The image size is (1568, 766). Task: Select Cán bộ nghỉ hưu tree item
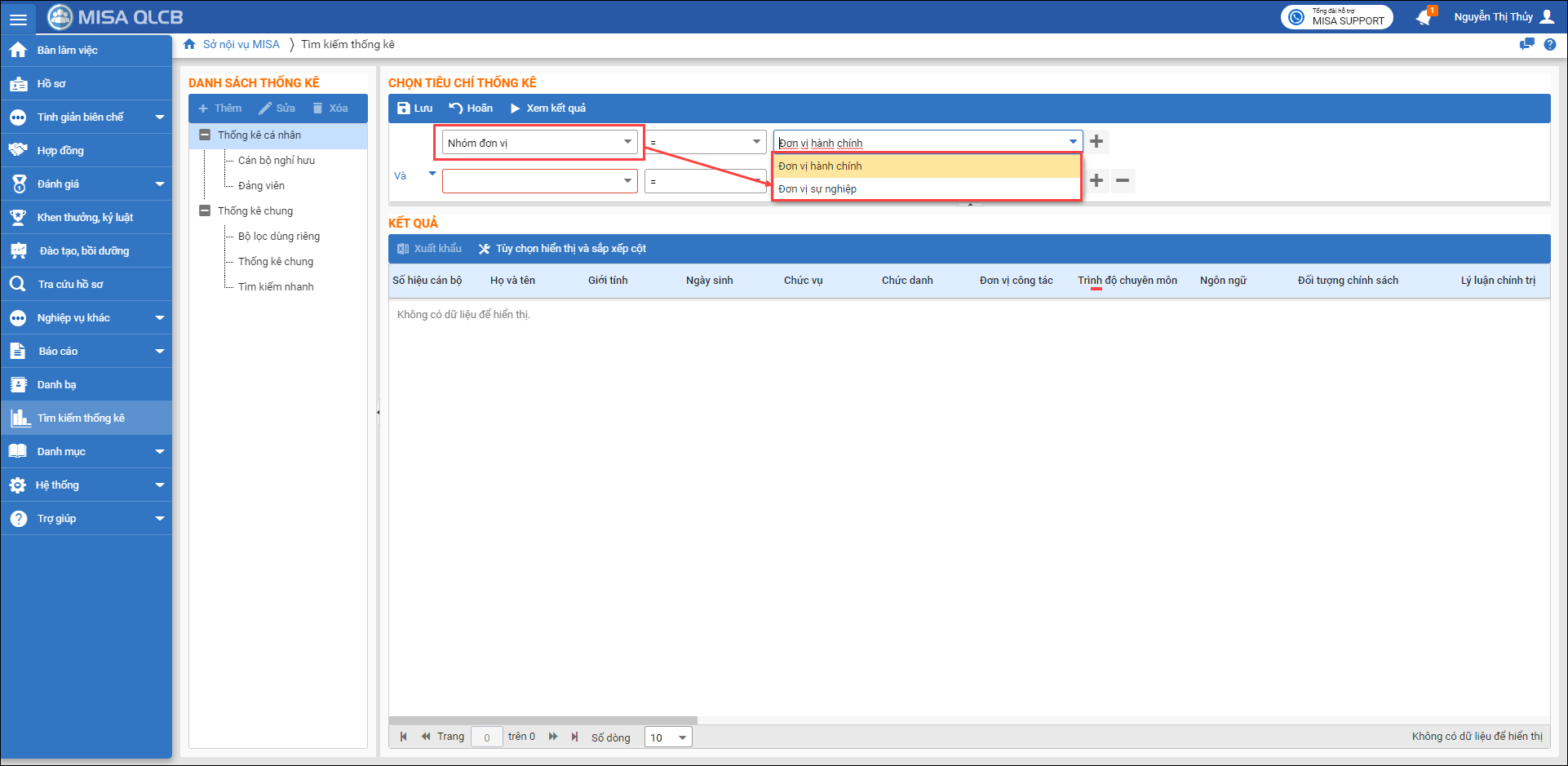tap(276, 161)
